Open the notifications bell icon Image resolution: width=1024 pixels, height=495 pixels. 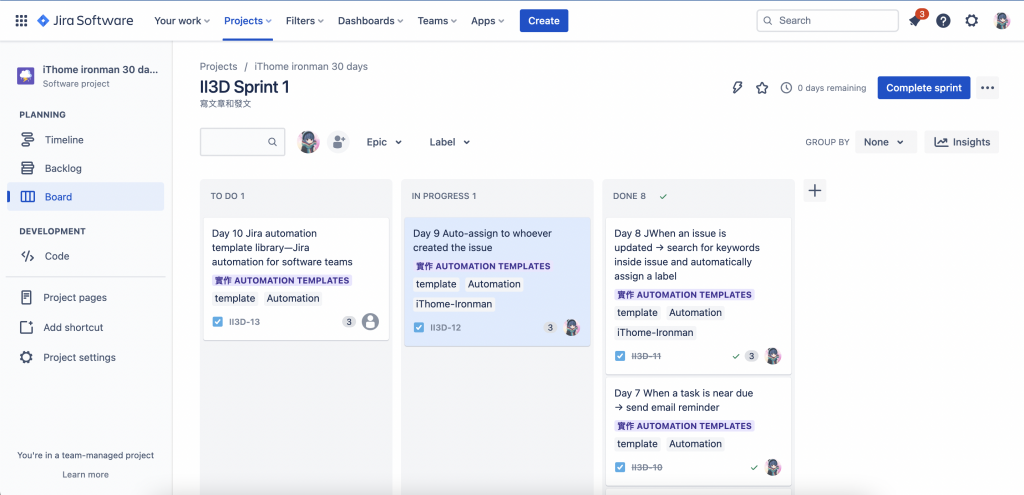[x=915, y=21]
